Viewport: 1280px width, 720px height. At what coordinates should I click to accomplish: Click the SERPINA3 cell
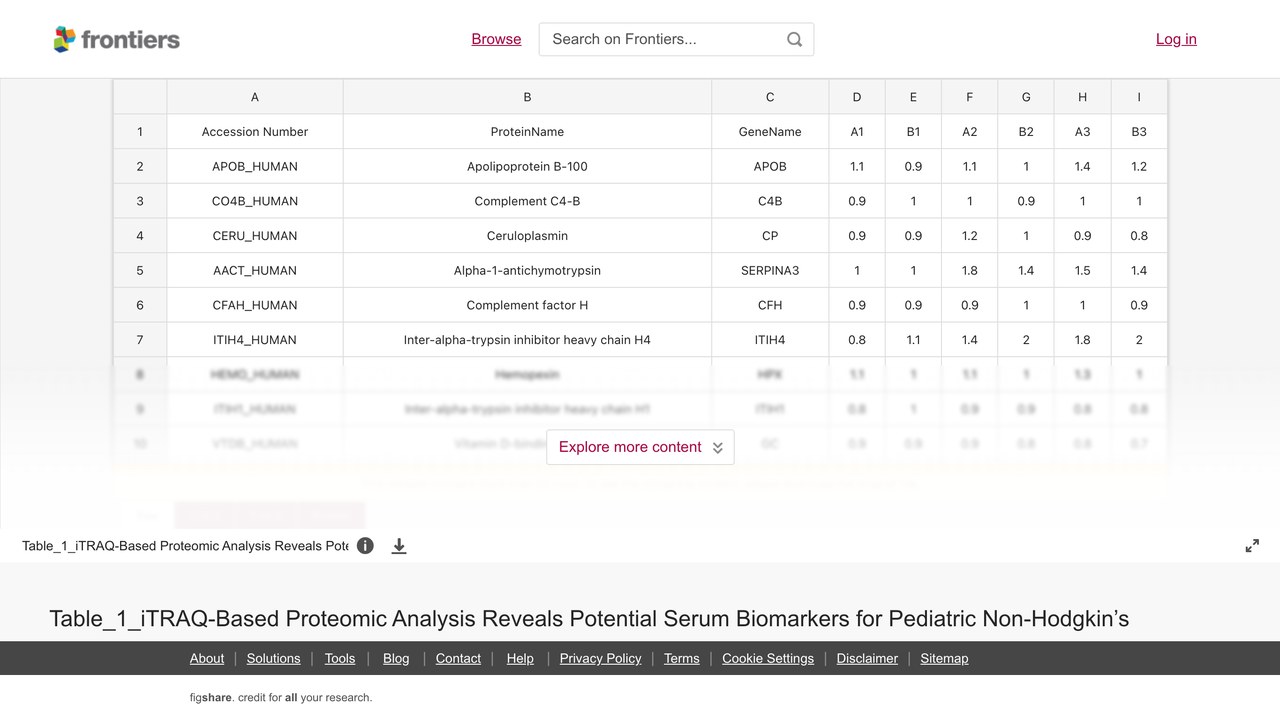click(x=770, y=270)
